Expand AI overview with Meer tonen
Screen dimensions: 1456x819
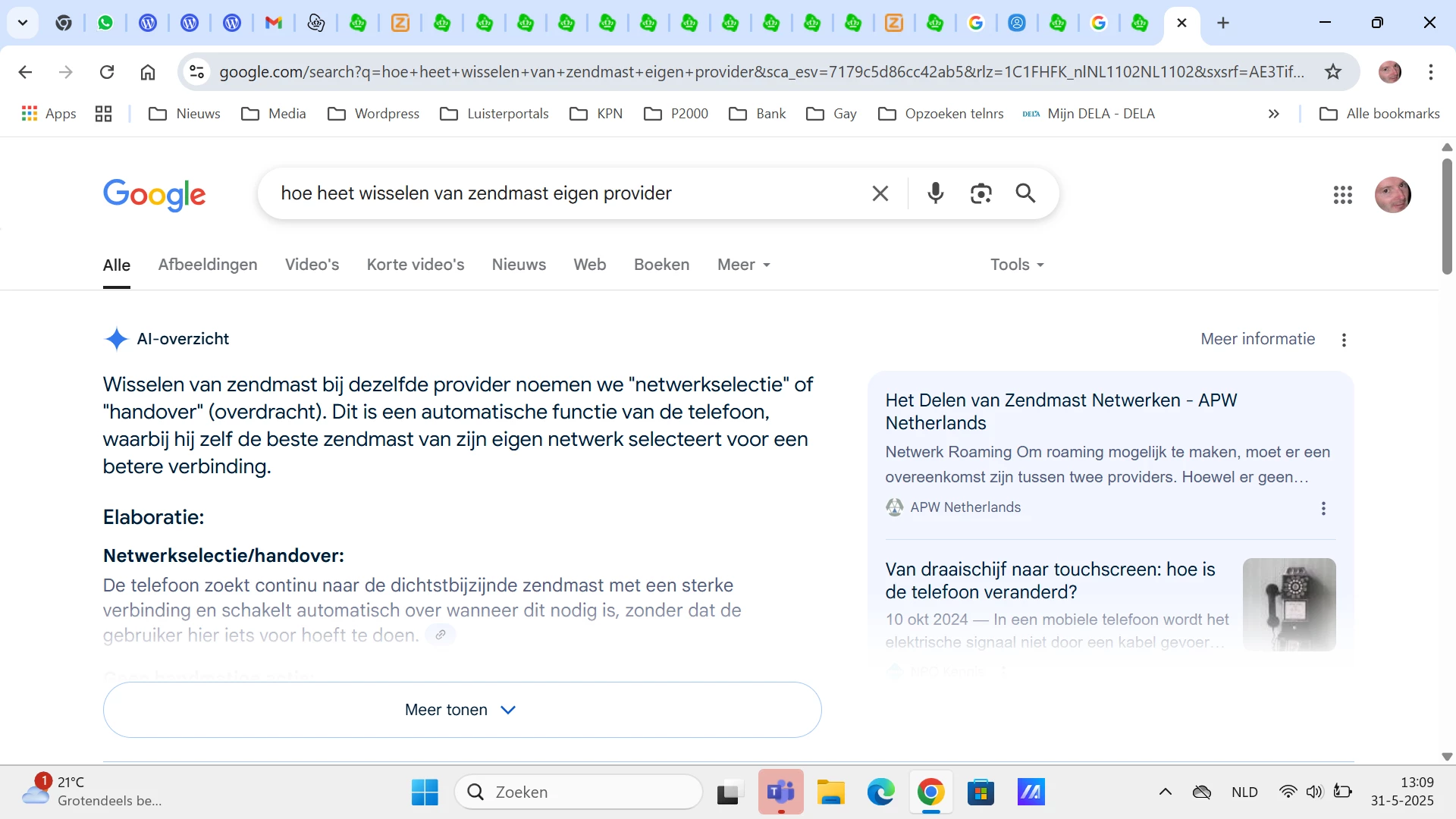point(462,710)
